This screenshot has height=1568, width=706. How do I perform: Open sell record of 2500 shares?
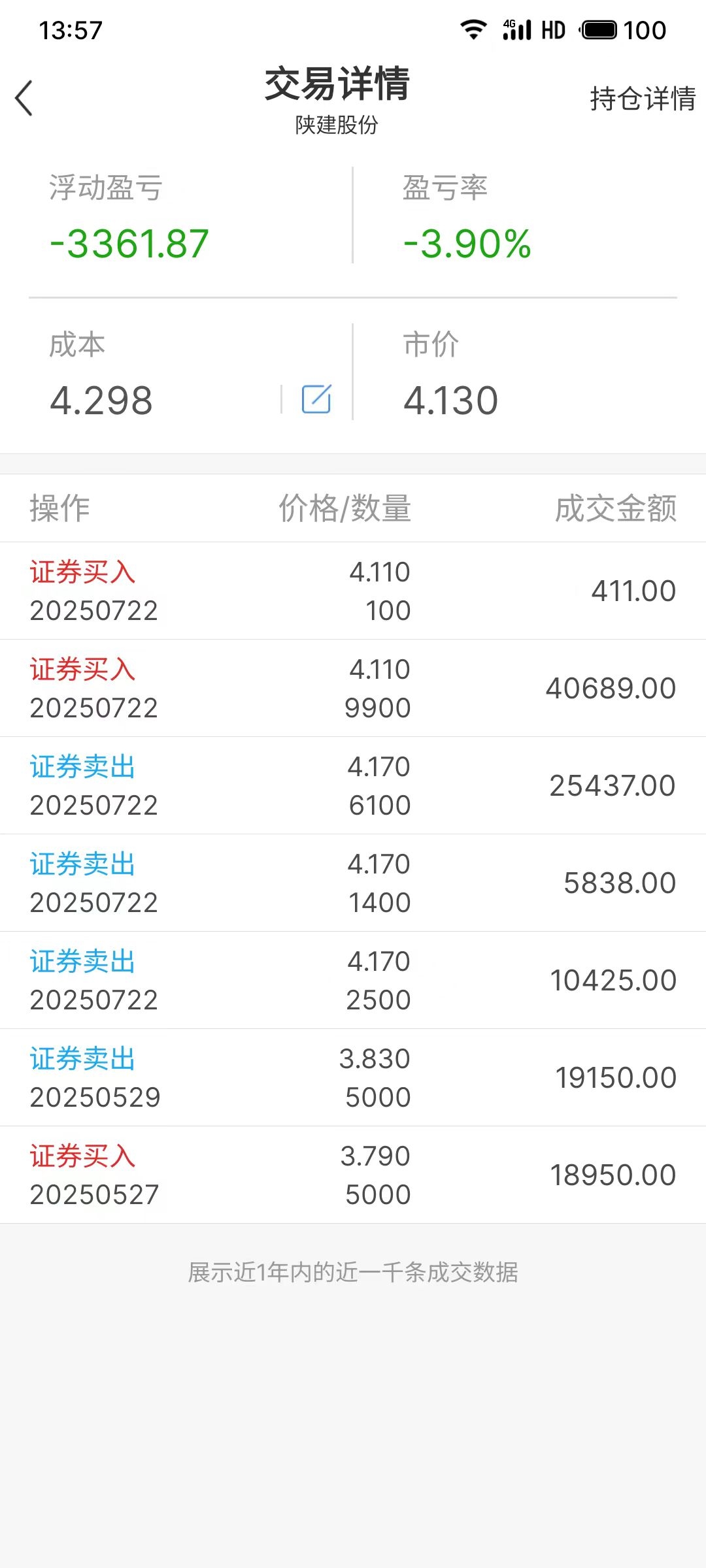point(353,980)
